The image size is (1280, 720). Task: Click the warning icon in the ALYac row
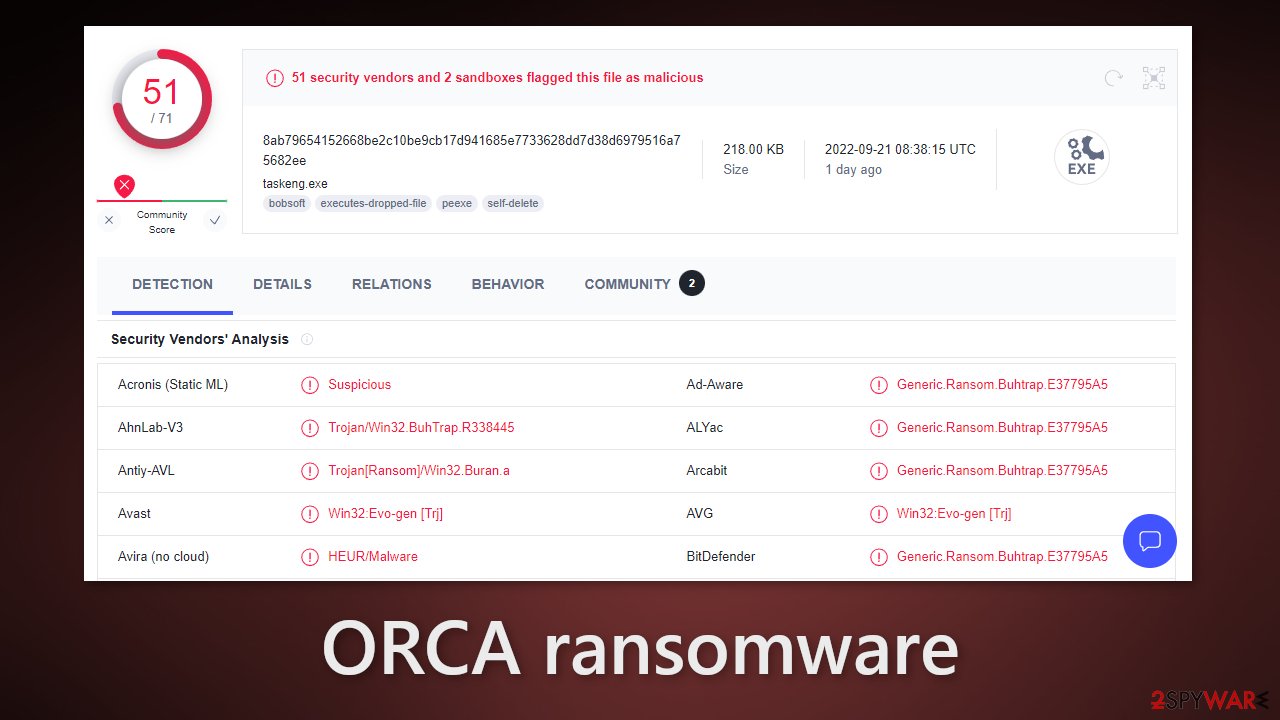pos(879,428)
